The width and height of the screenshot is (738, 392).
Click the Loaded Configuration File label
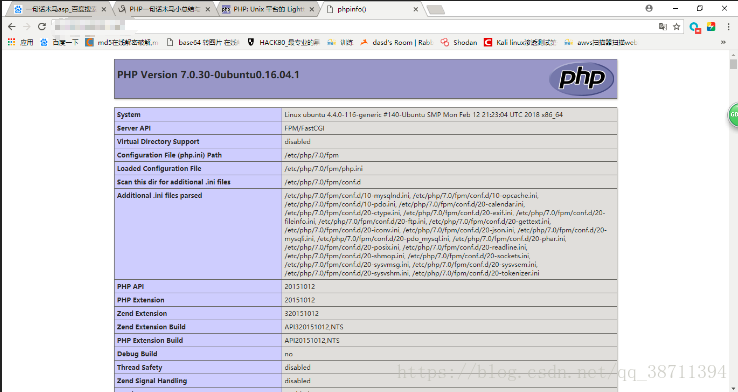159,168
